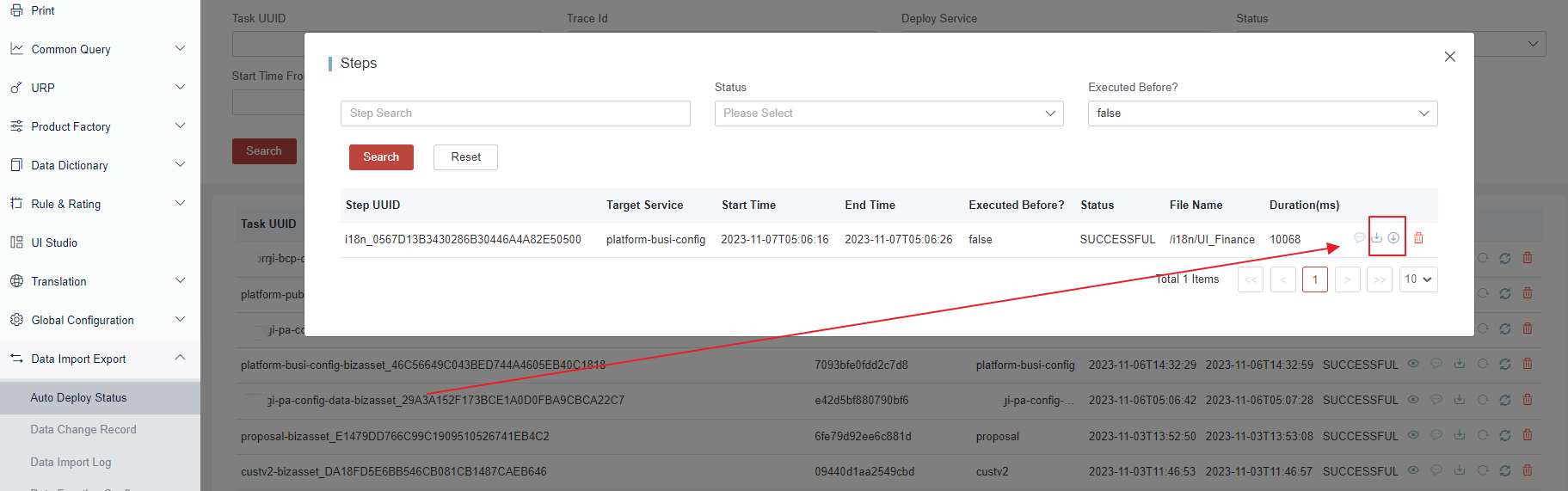Image resolution: width=1568 pixels, height=491 pixels.
Task: Close the Steps dialog
Action: point(1449,57)
